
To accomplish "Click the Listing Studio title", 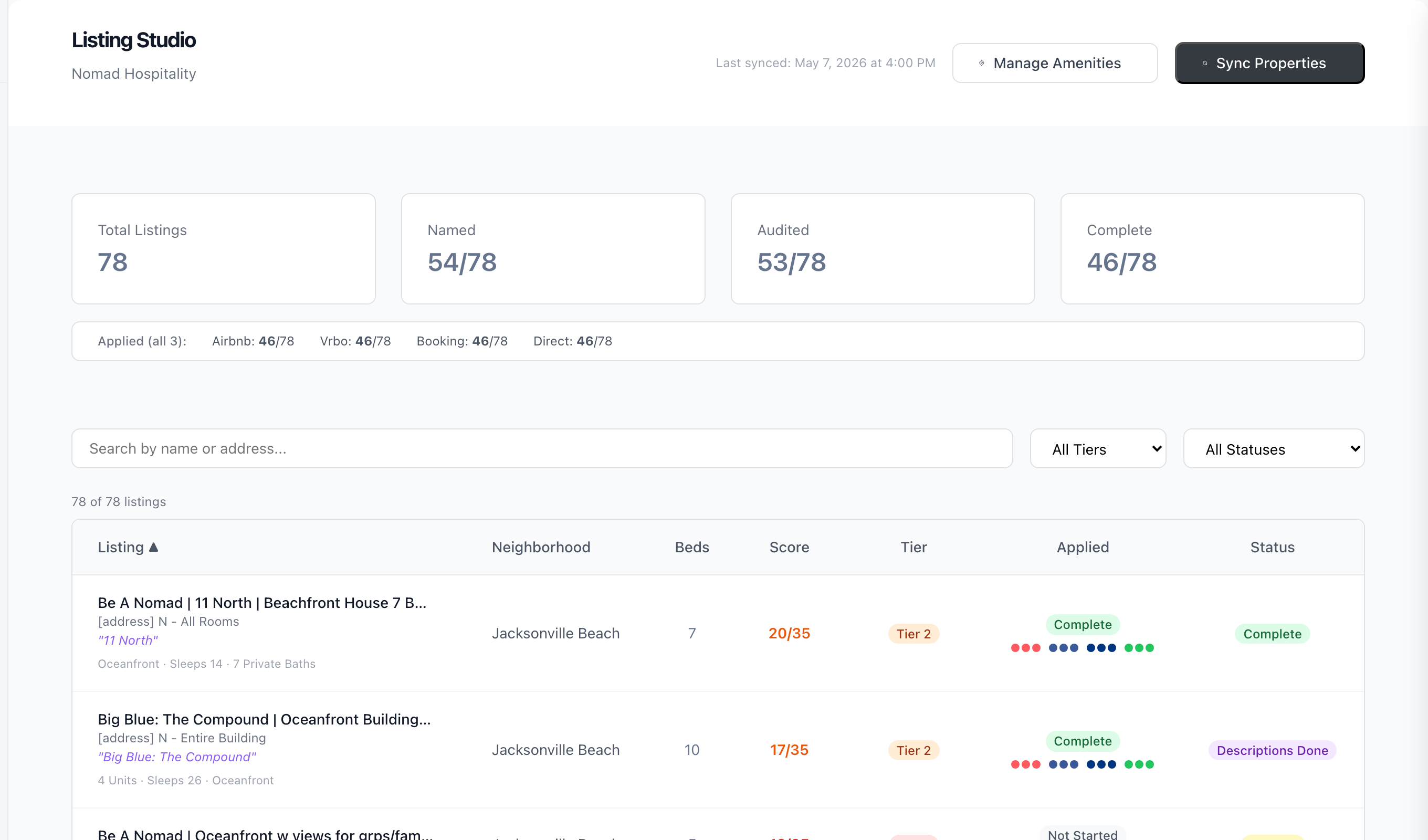I will pyautogui.click(x=134, y=40).
